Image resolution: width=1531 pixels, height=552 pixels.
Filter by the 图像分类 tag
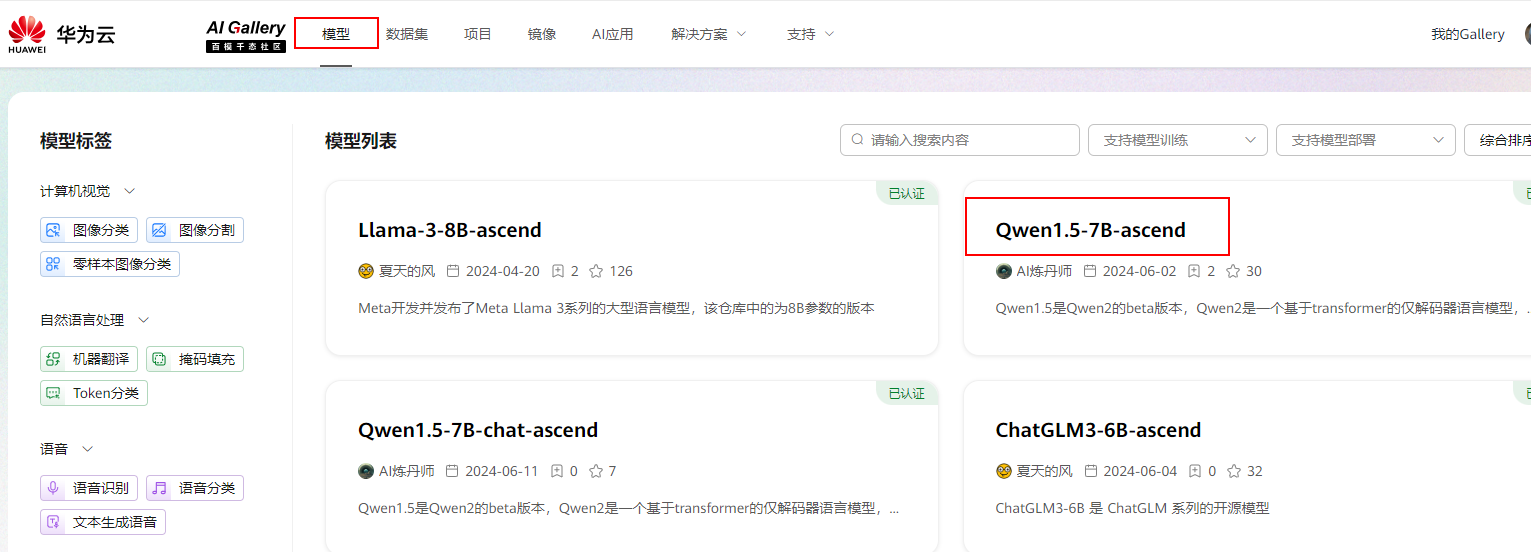point(89,230)
